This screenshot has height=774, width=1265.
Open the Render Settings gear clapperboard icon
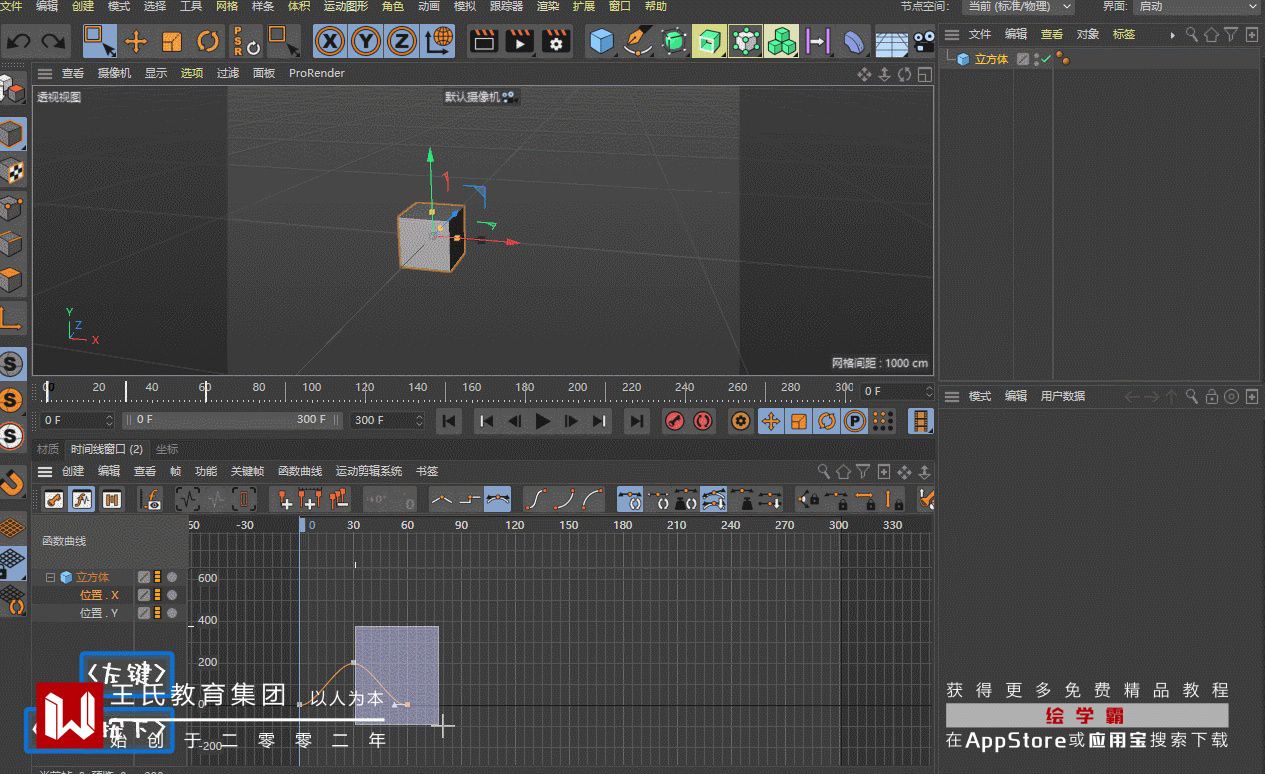(556, 42)
